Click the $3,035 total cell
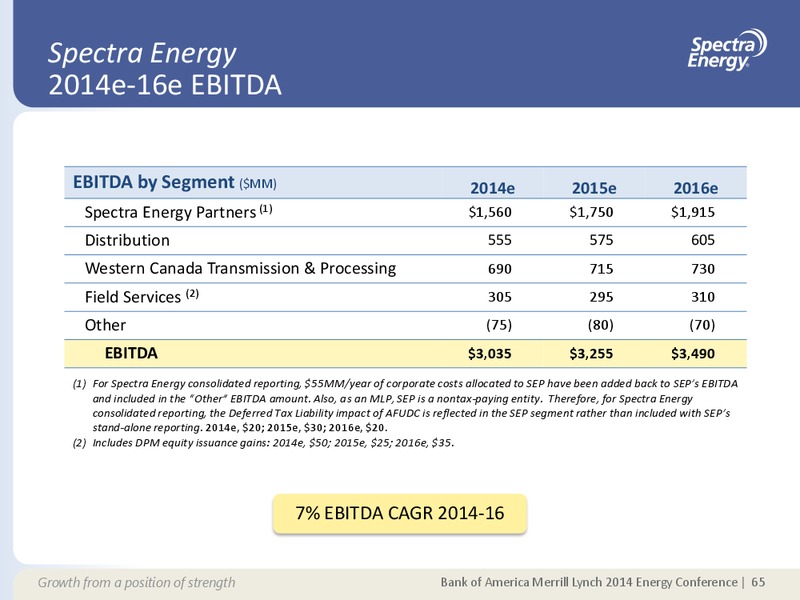The width and height of the screenshot is (800, 600). click(x=489, y=354)
